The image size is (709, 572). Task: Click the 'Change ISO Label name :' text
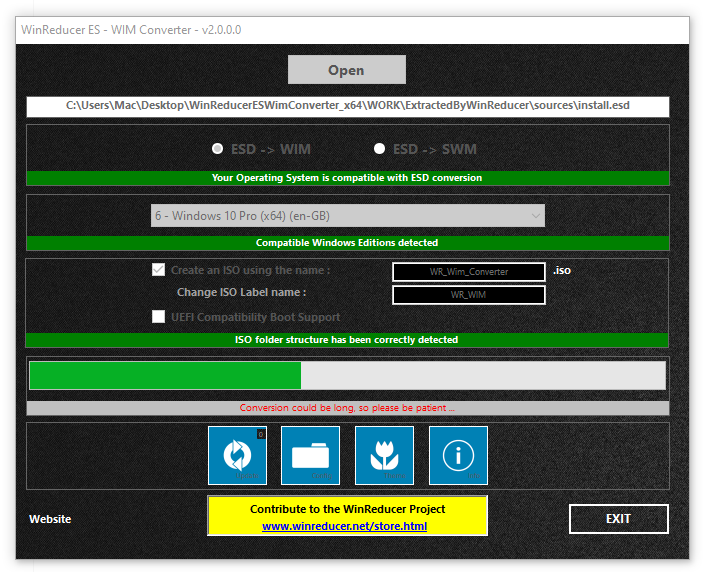(x=241, y=293)
